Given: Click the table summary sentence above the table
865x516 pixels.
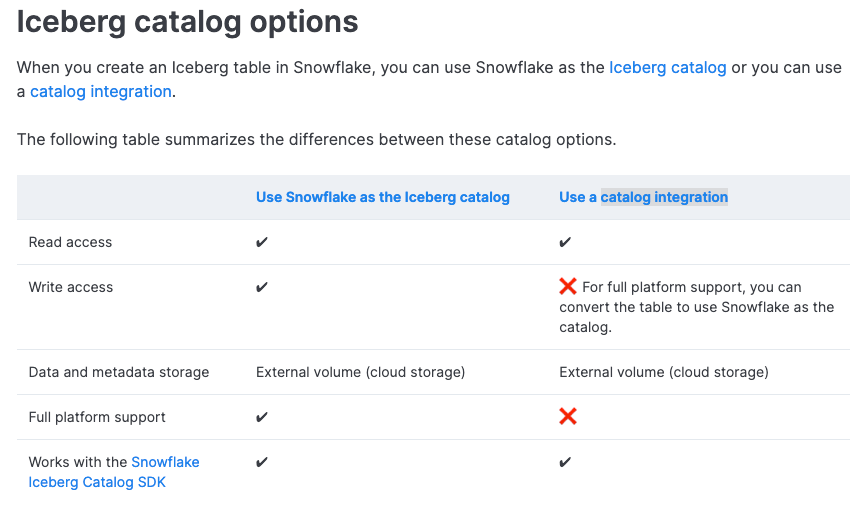Looking at the screenshot, I should [316, 139].
